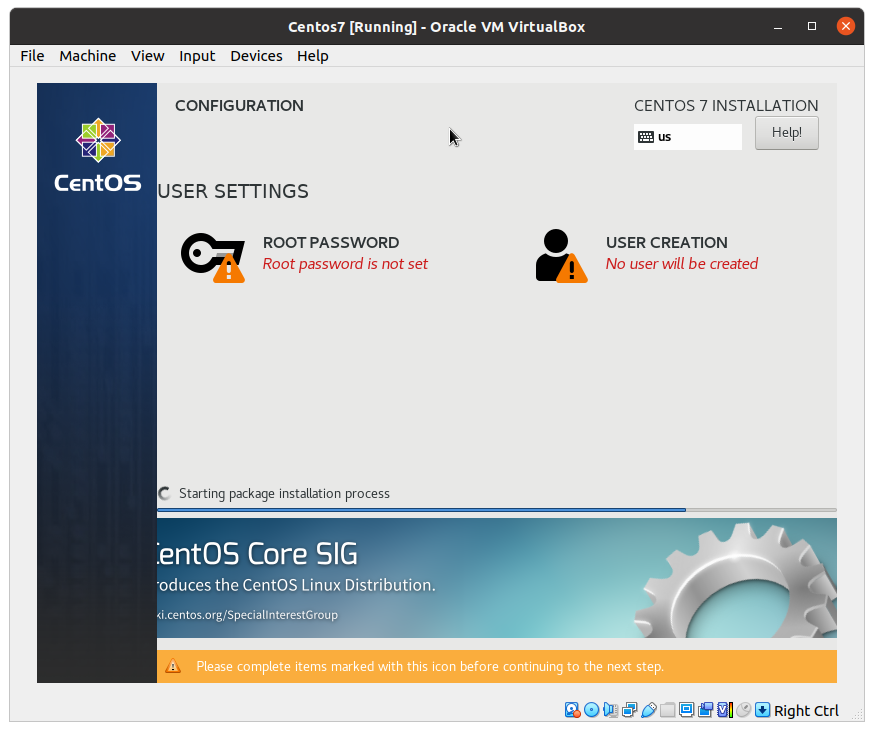Click the Right Ctrl host key label
This screenshot has width=874, height=731.
pos(806,710)
